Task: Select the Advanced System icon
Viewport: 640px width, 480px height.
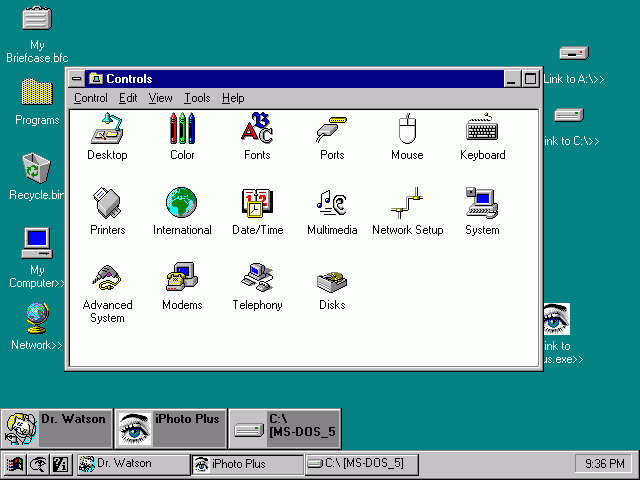Action: pyautogui.click(x=107, y=278)
